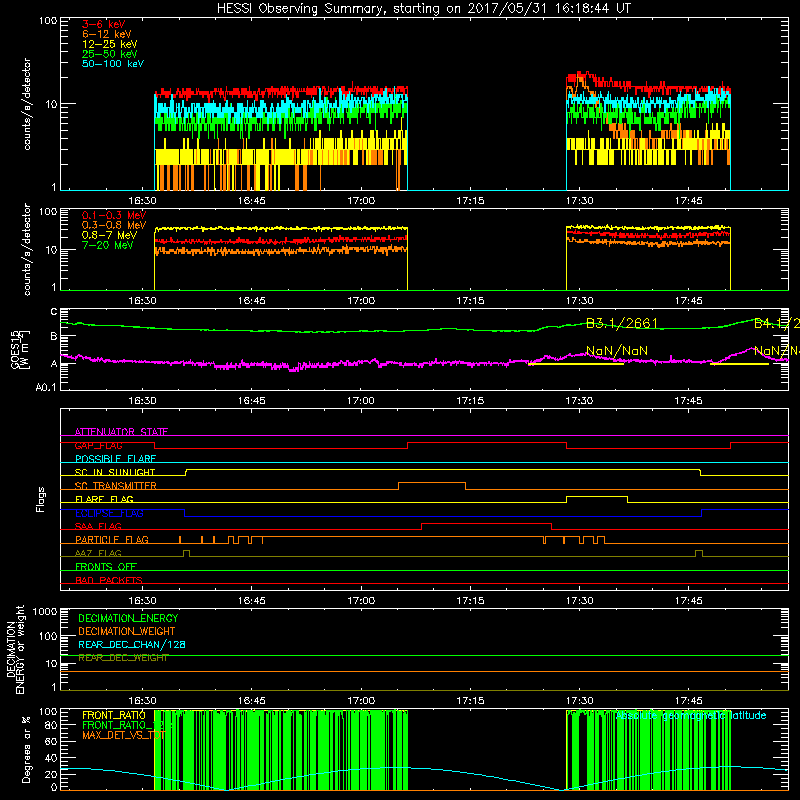Click the SAA_FLAG label
The width and height of the screenshot is (800, 800).
(98, 527)
